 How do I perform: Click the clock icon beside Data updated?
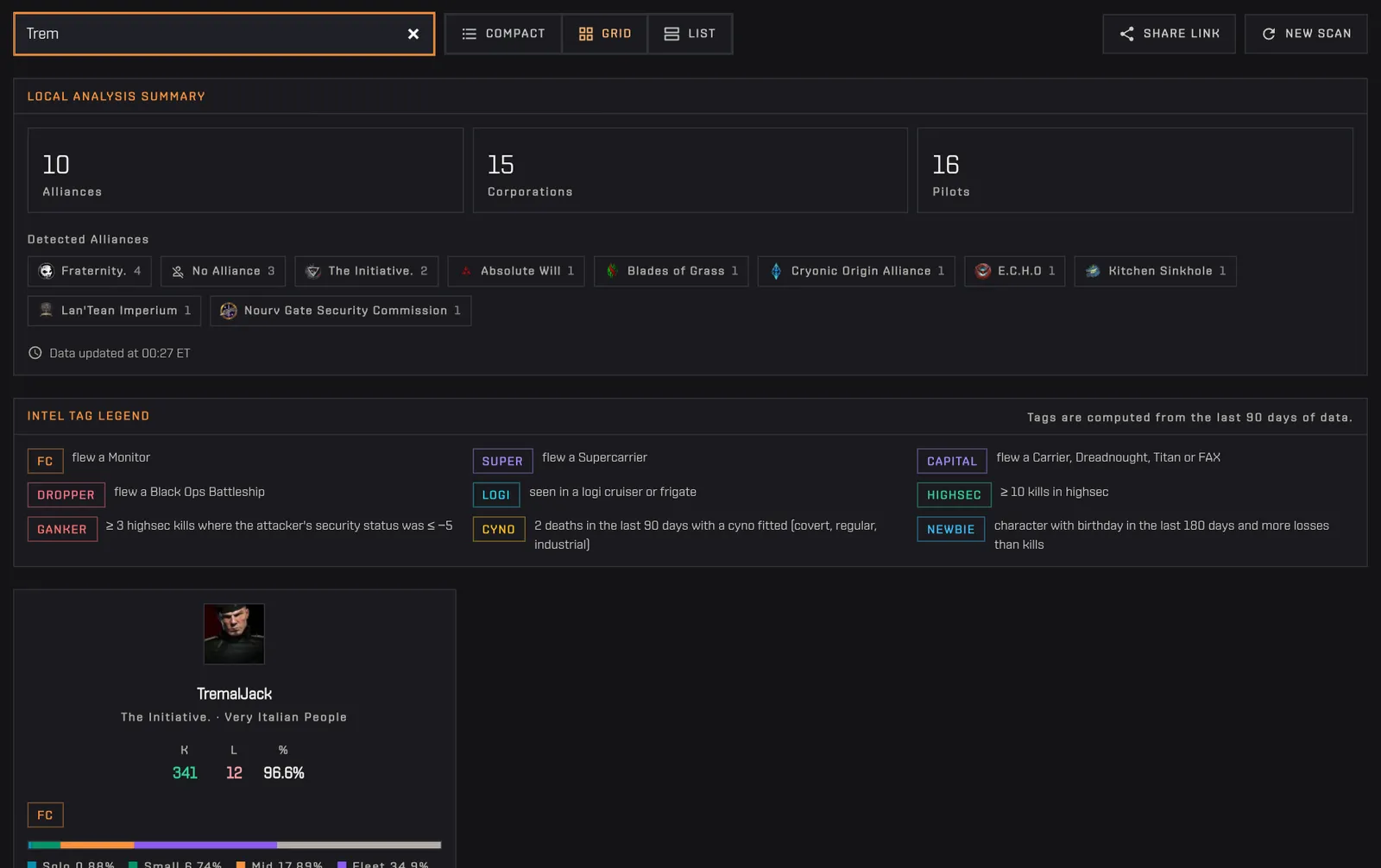tap(35, 353)
